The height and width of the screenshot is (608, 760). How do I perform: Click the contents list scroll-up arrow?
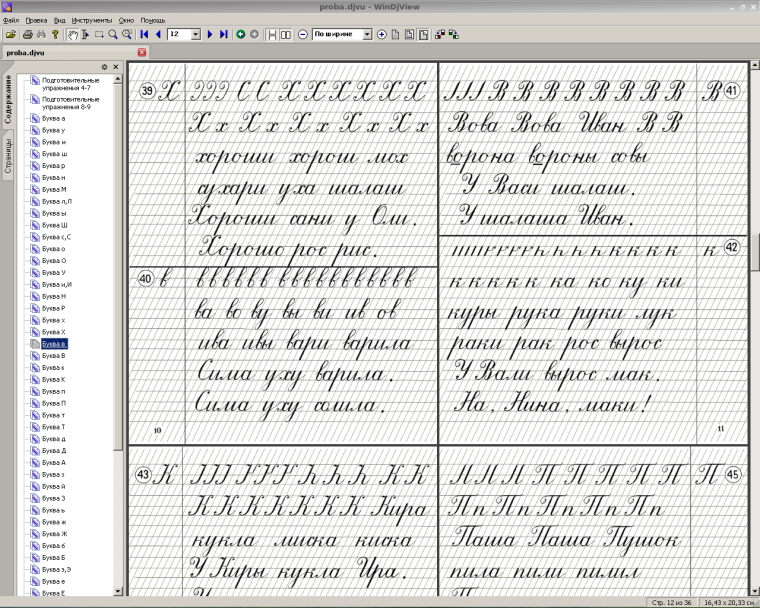click(118, 78)
